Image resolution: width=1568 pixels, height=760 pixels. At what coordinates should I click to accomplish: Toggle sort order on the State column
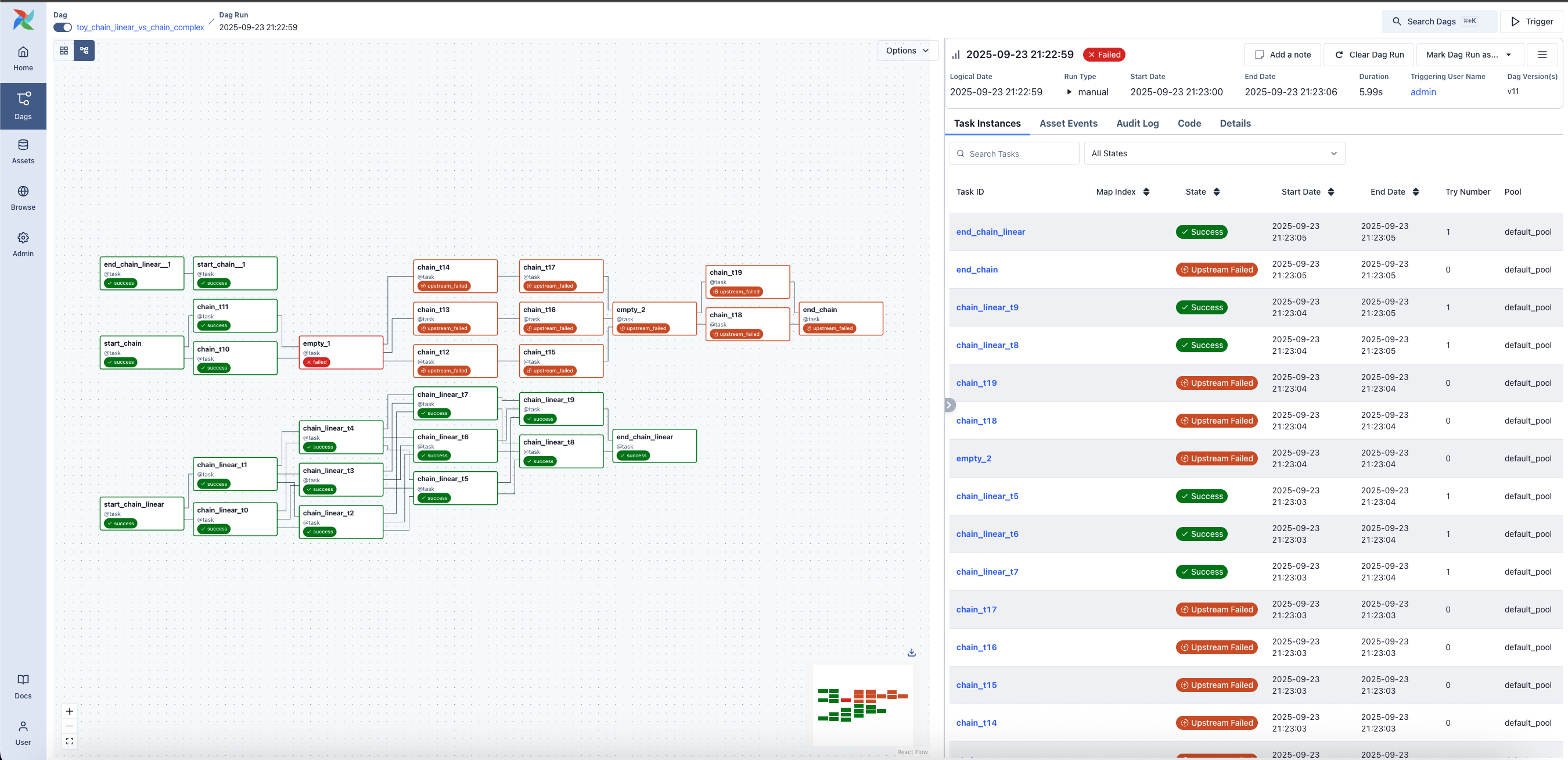(x=1216, y=191)
